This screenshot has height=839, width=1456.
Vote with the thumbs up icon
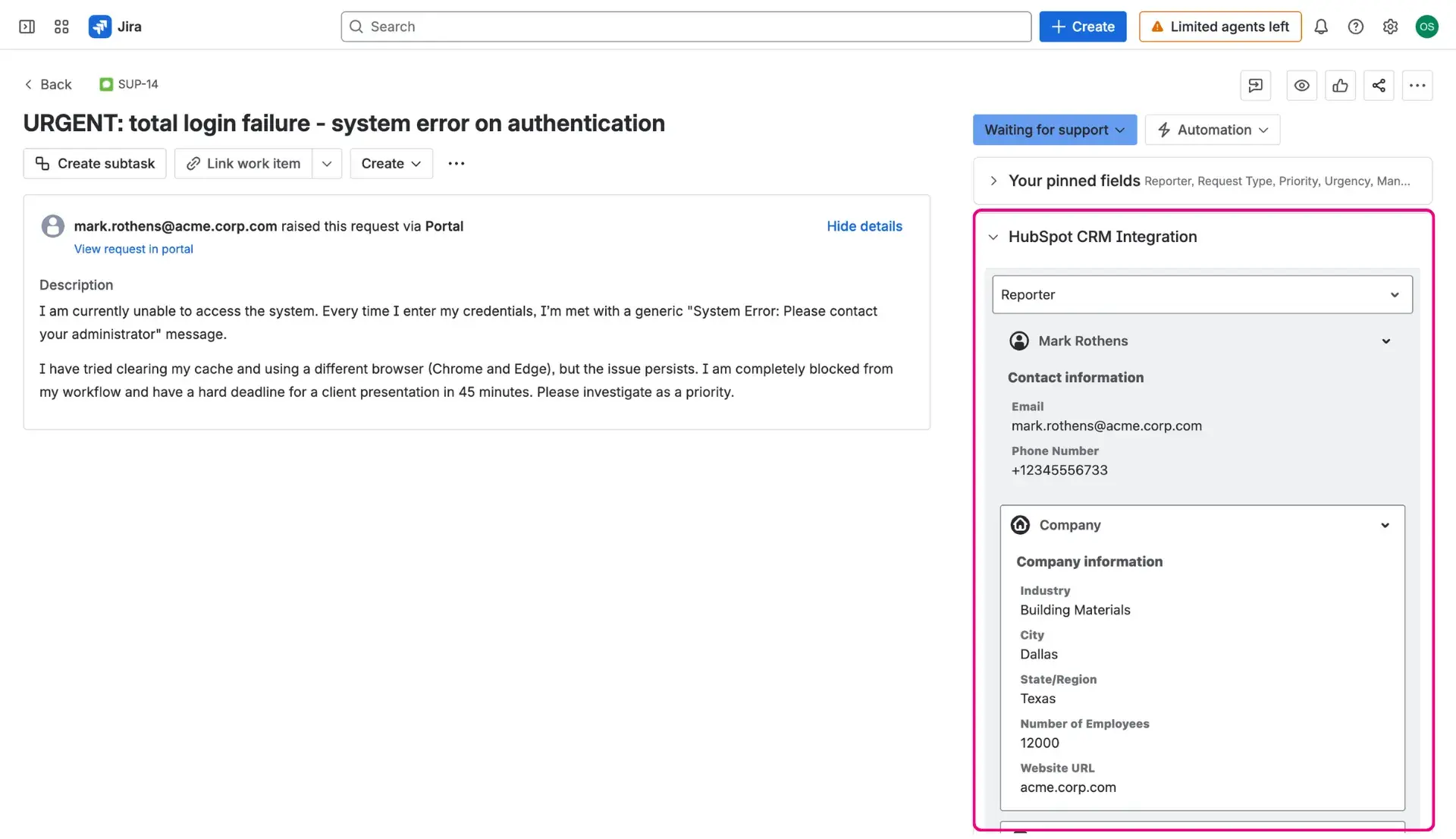(1340, 86)
